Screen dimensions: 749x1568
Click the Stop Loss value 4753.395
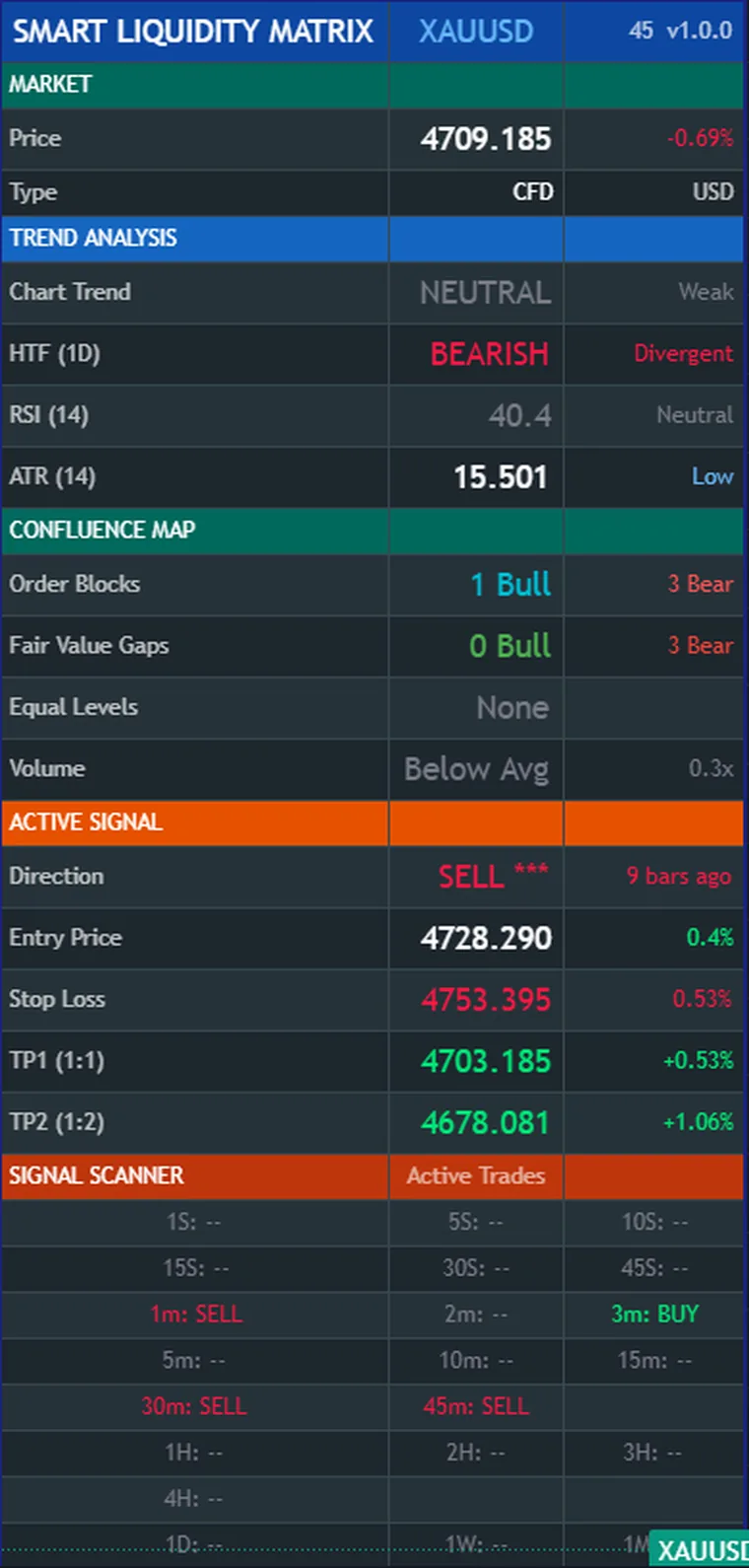pyautogui.click(x=486, y=999)
